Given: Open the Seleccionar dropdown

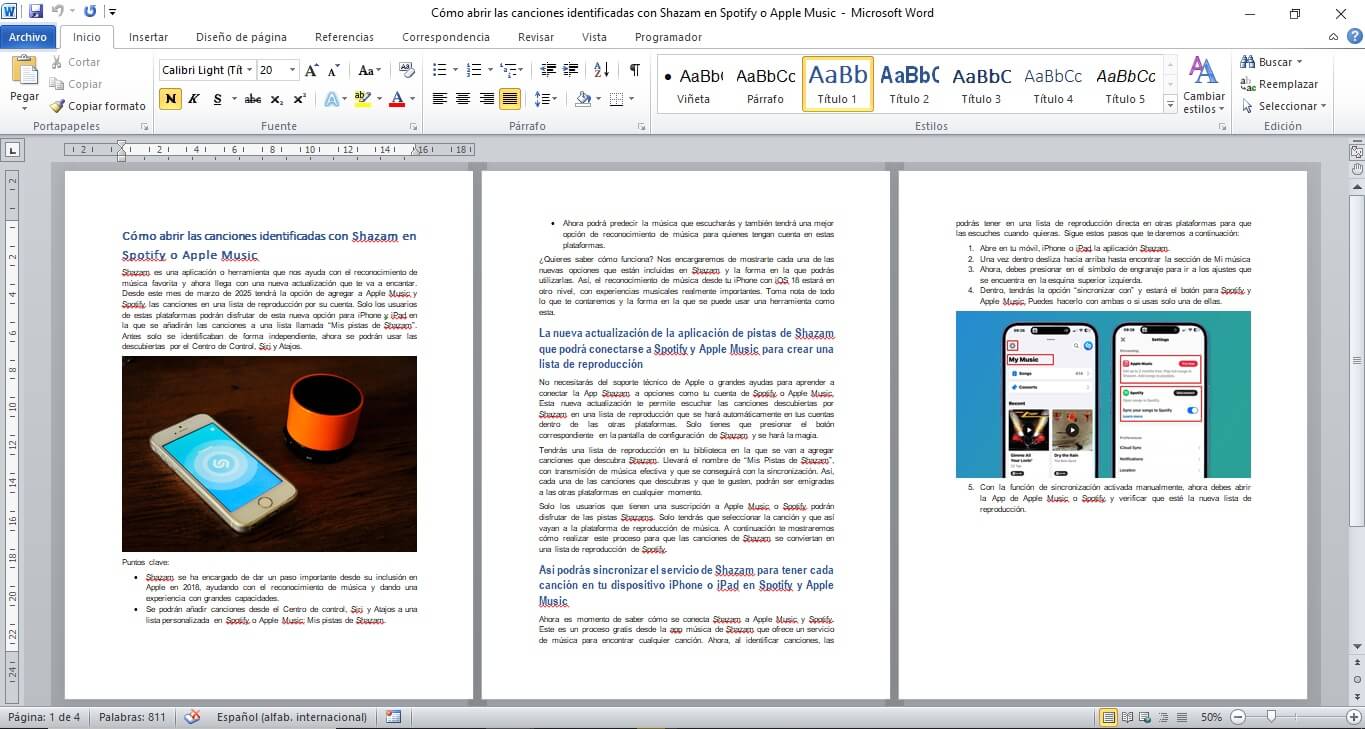Looking at the screenshot, I should (x=1283, y=106).
